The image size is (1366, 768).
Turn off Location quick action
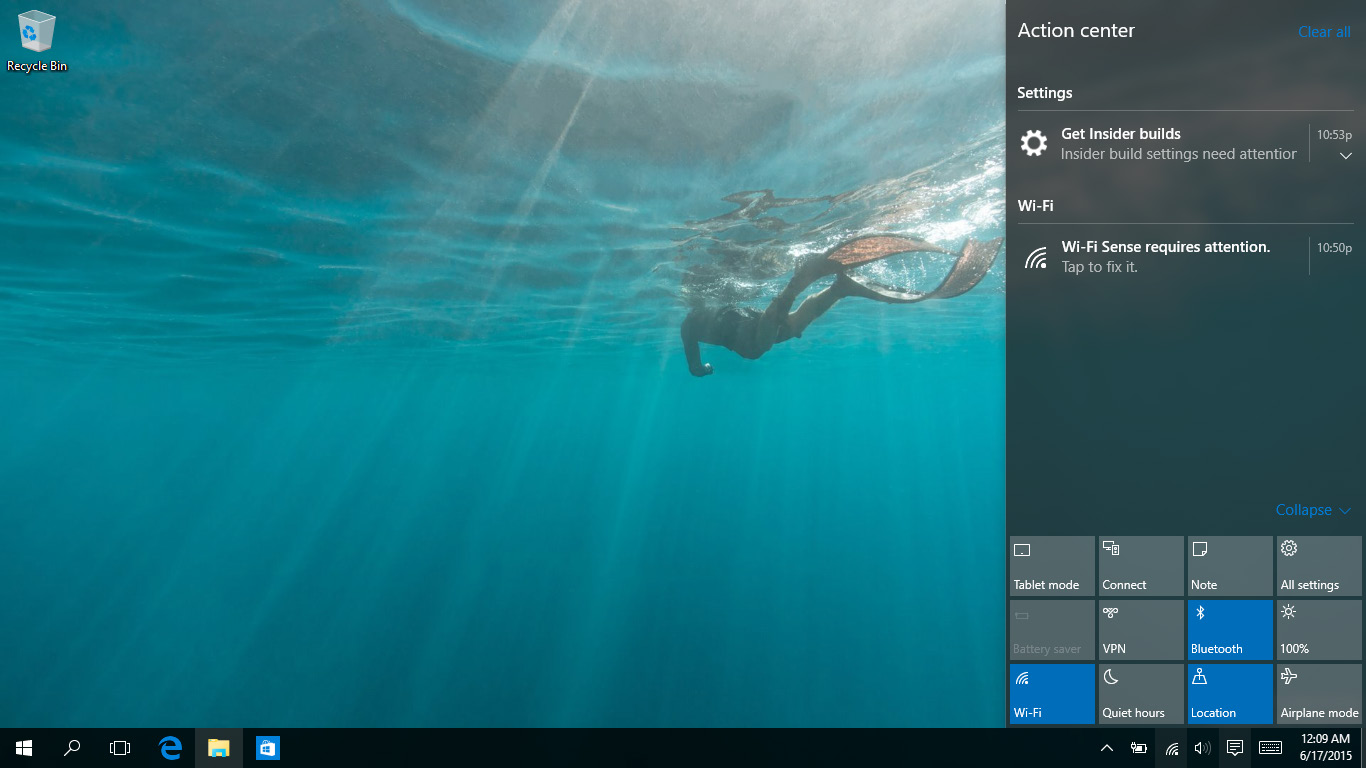pos(1230,694)
